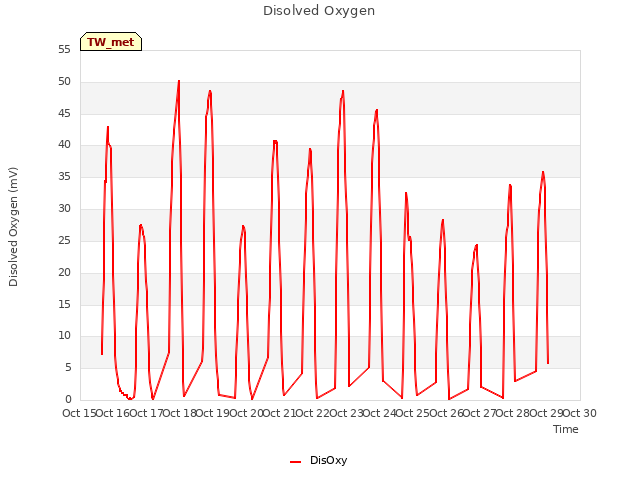Click the last data peak at 36 mV on Oct 28
640x480 pixels.
543,172
